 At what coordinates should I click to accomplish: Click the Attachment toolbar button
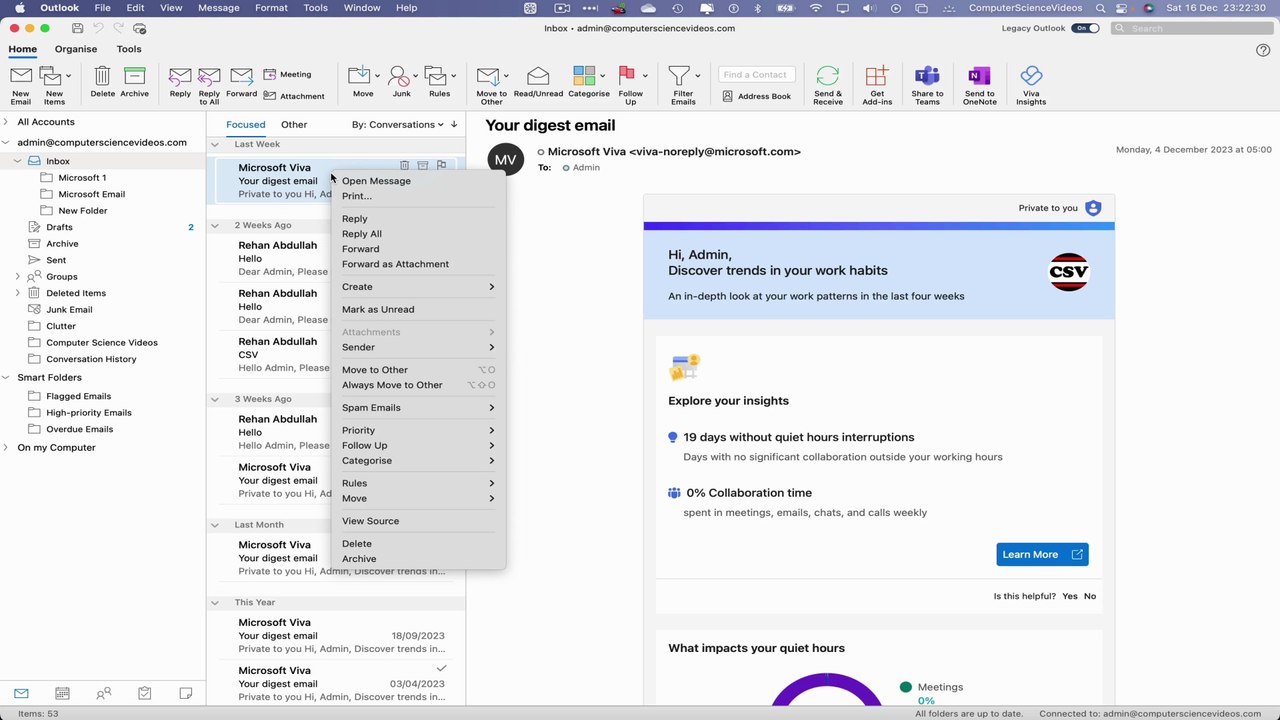coord(294,96)
